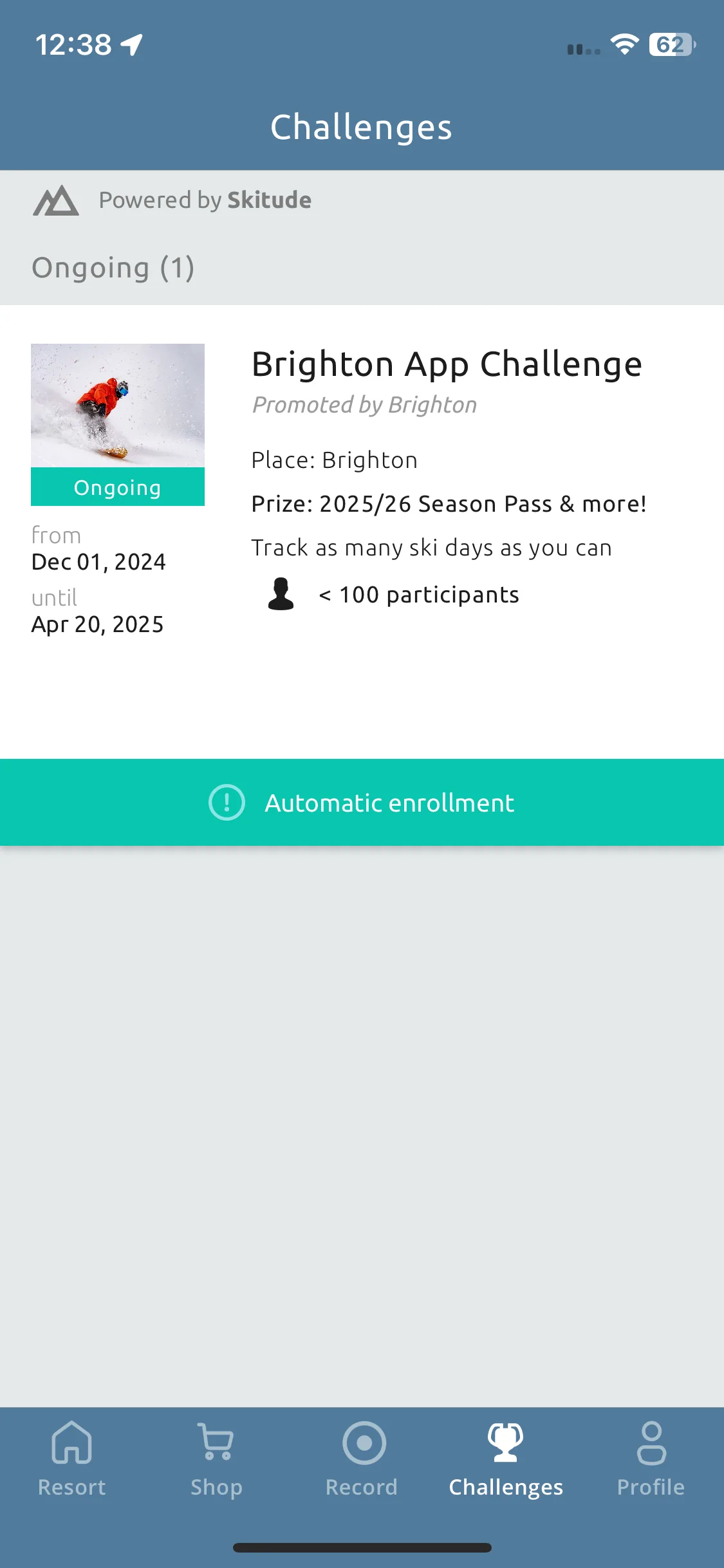Switch to the Resort tab label

(71, 1487)
